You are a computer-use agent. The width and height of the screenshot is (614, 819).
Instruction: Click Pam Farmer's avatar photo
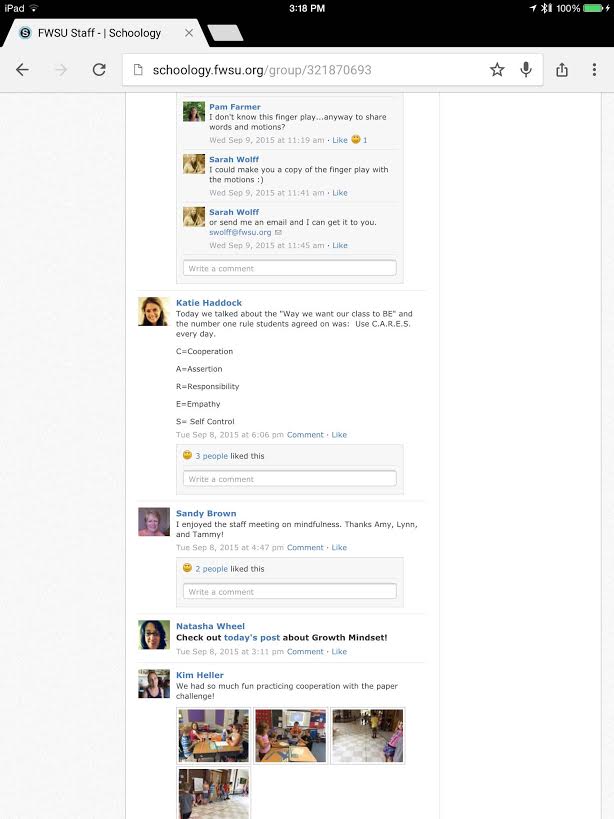194,111
